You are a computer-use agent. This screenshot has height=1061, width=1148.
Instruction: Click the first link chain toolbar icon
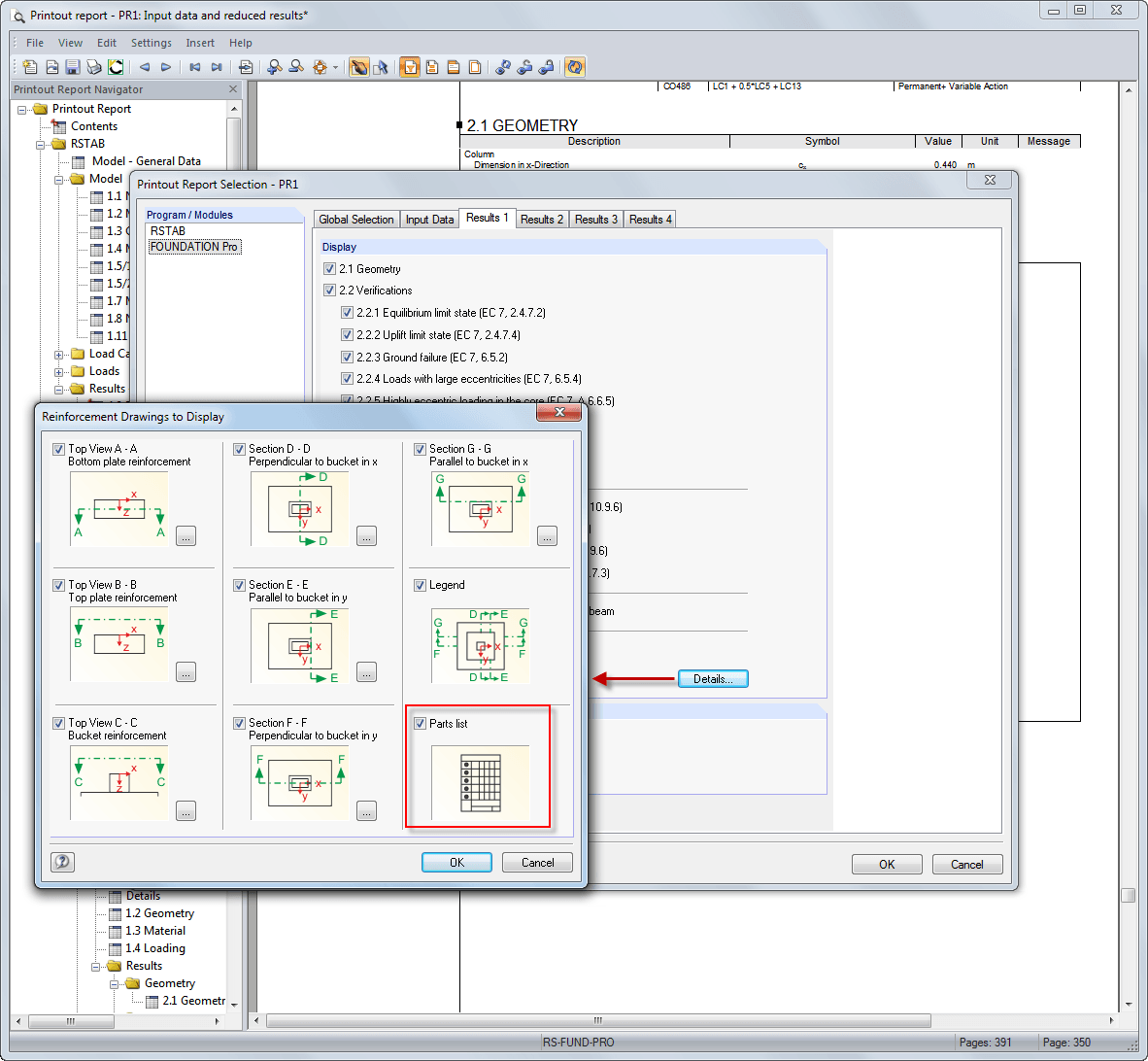[x=503, y=67]
